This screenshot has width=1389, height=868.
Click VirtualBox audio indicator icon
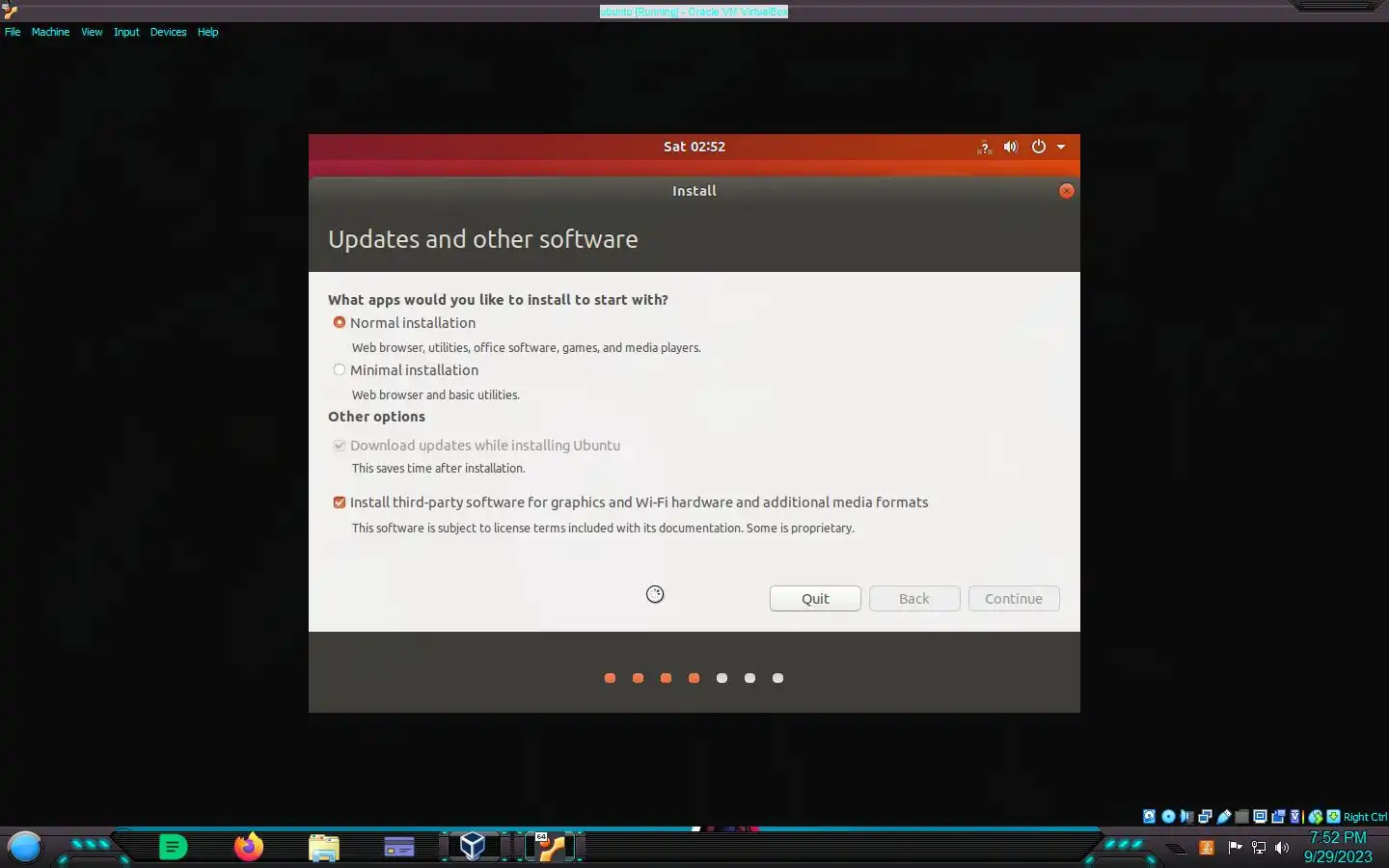tap(1186, 817)
